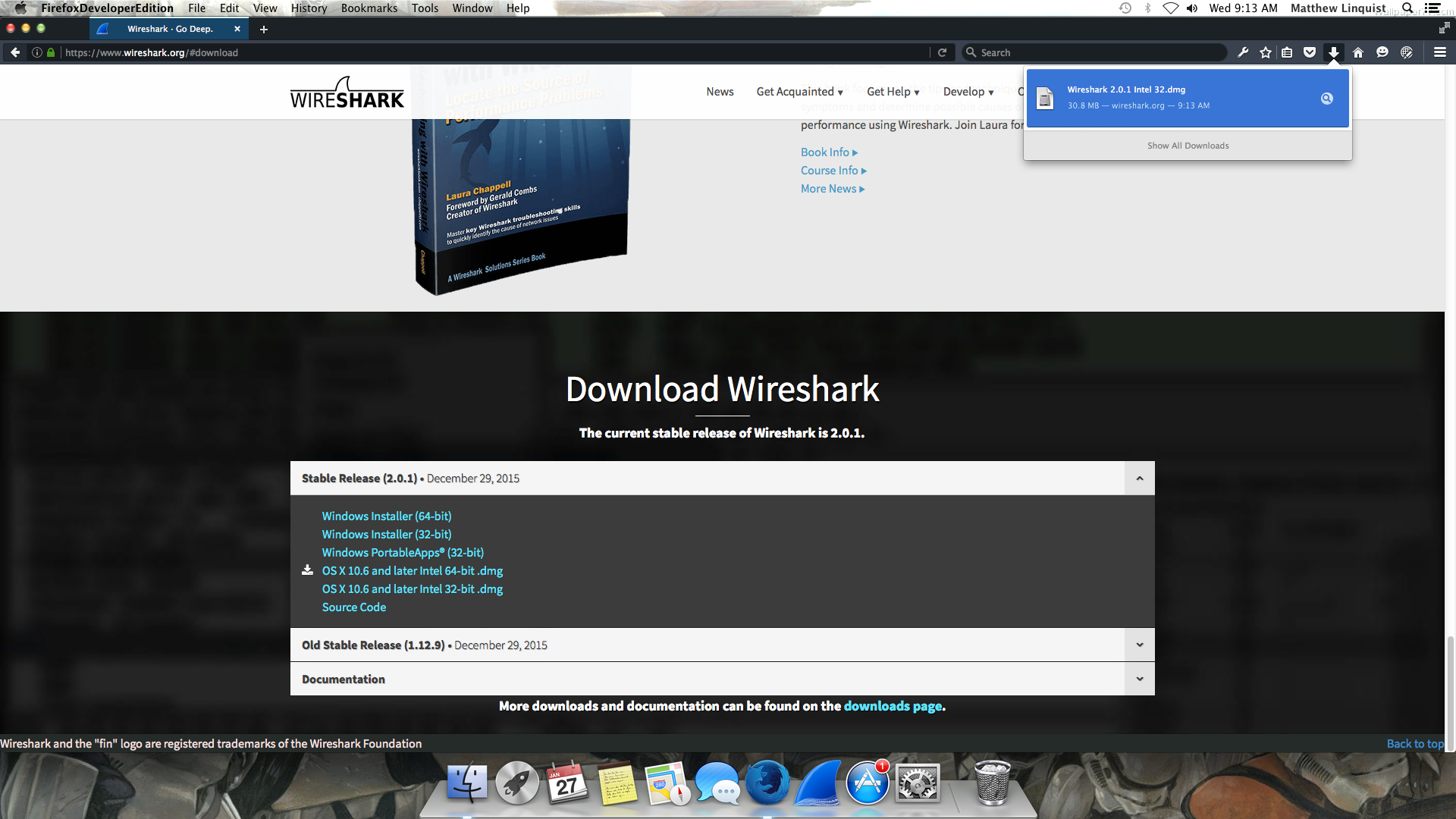
Task: Open Wireshark shark fin Dock icon
Action: 818,783
